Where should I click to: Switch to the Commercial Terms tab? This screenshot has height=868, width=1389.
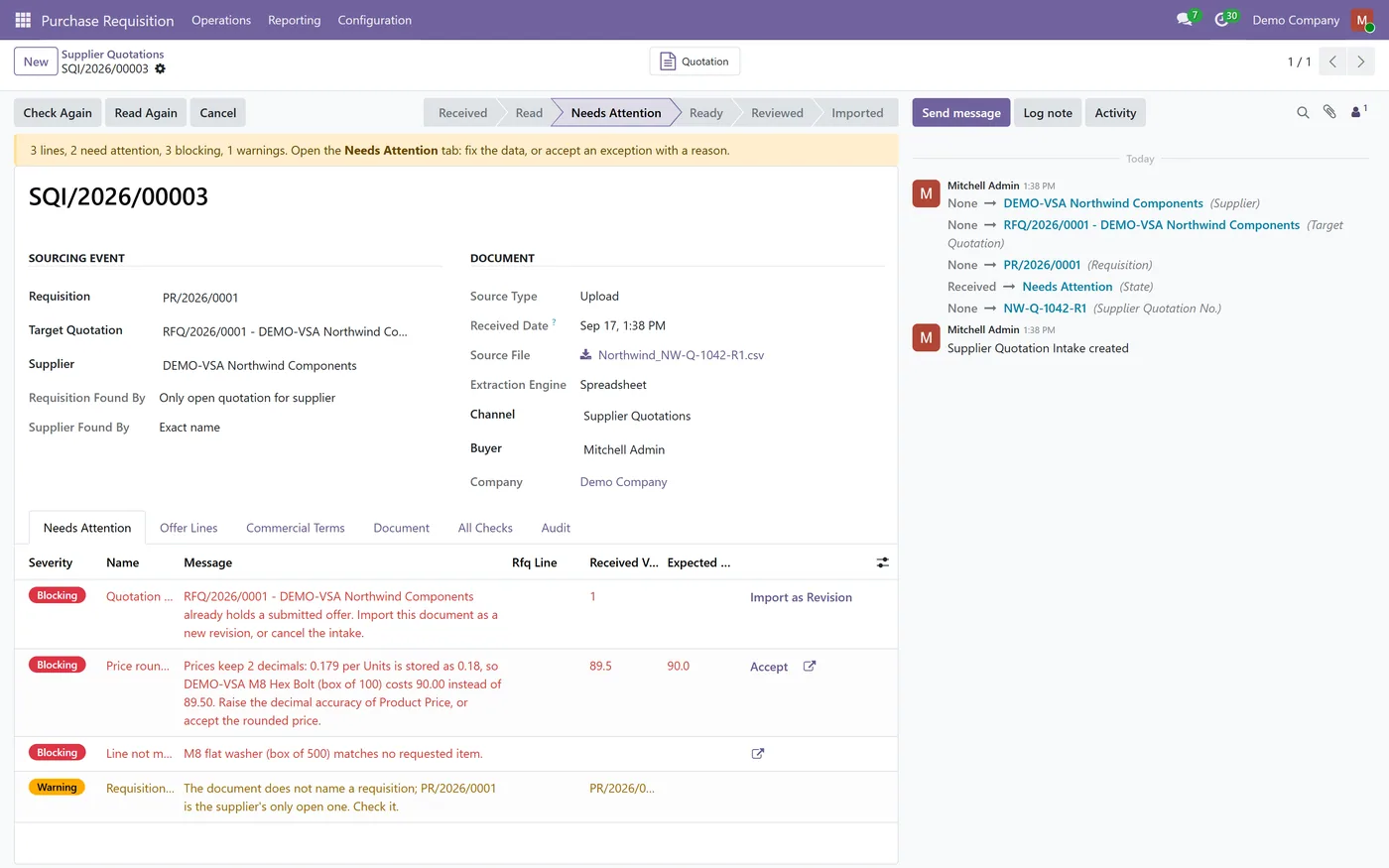tap(296, 528)
